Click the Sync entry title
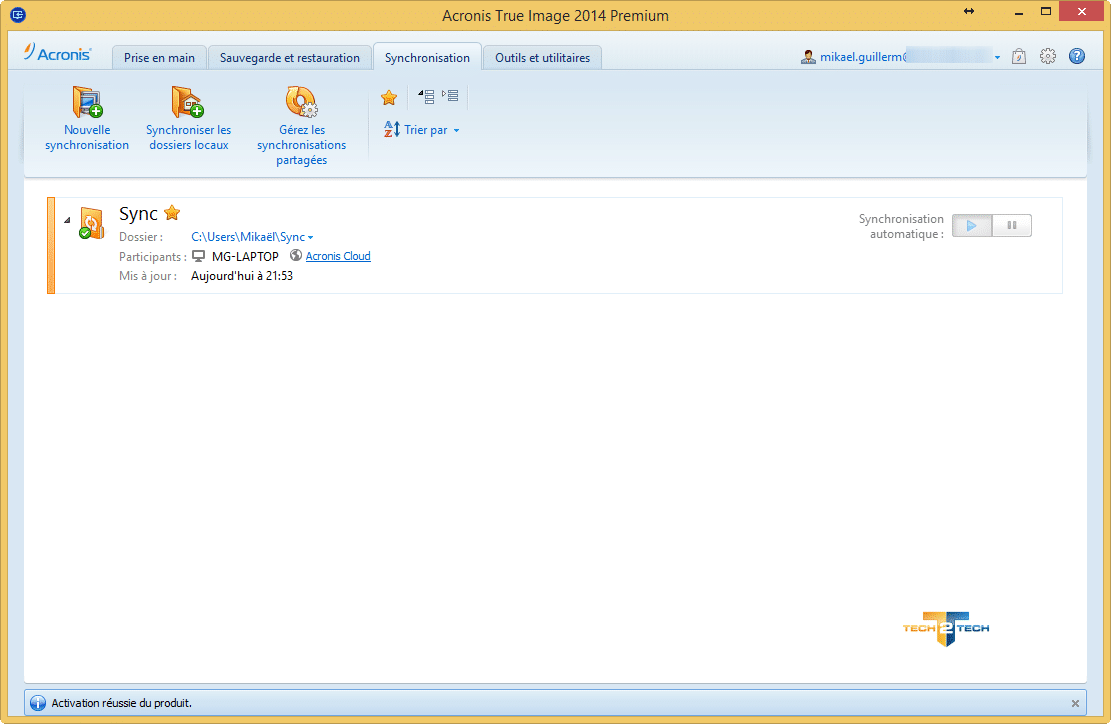 (x=138, y=213)
